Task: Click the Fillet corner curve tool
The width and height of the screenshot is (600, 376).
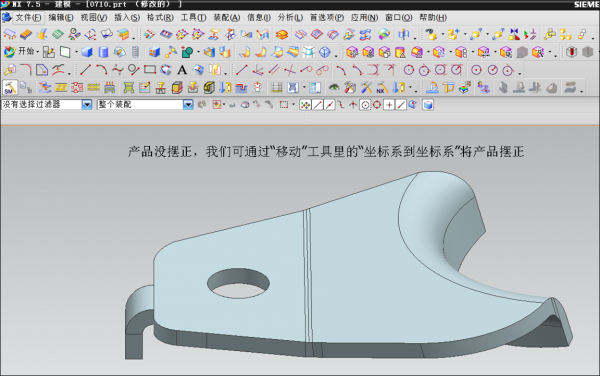Action: (x=26, y=70)
